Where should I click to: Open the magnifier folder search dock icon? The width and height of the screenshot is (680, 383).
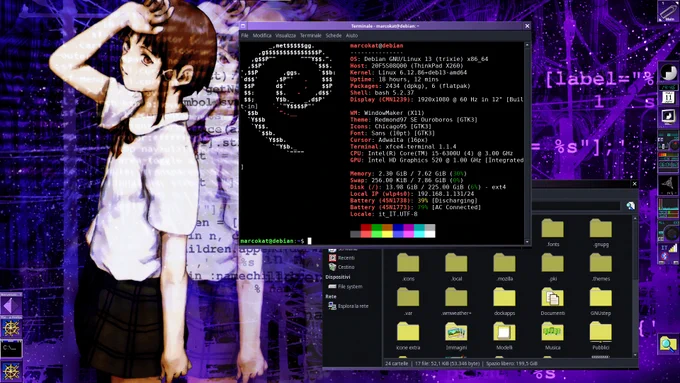(668, 344)
